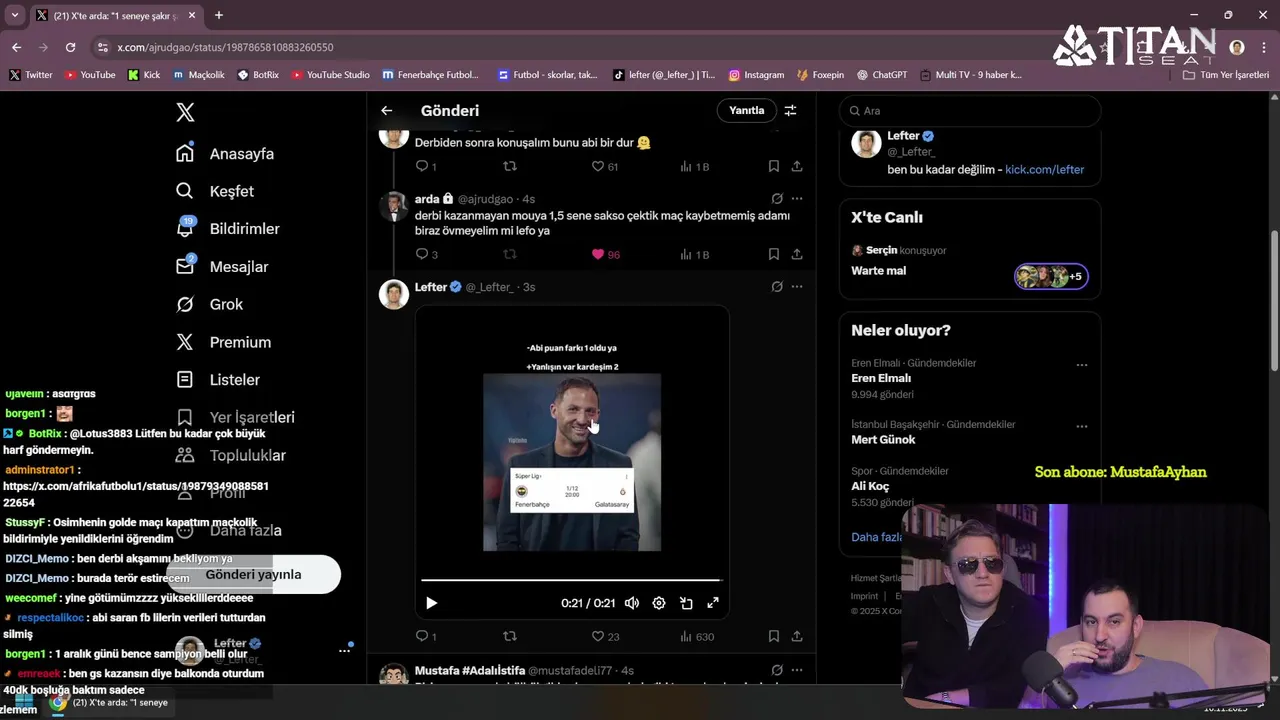Retweet the Derbiden sonra tweet
Viewport: 1280px width, 720px height.
pyautogui.click(x=510, y=166)
